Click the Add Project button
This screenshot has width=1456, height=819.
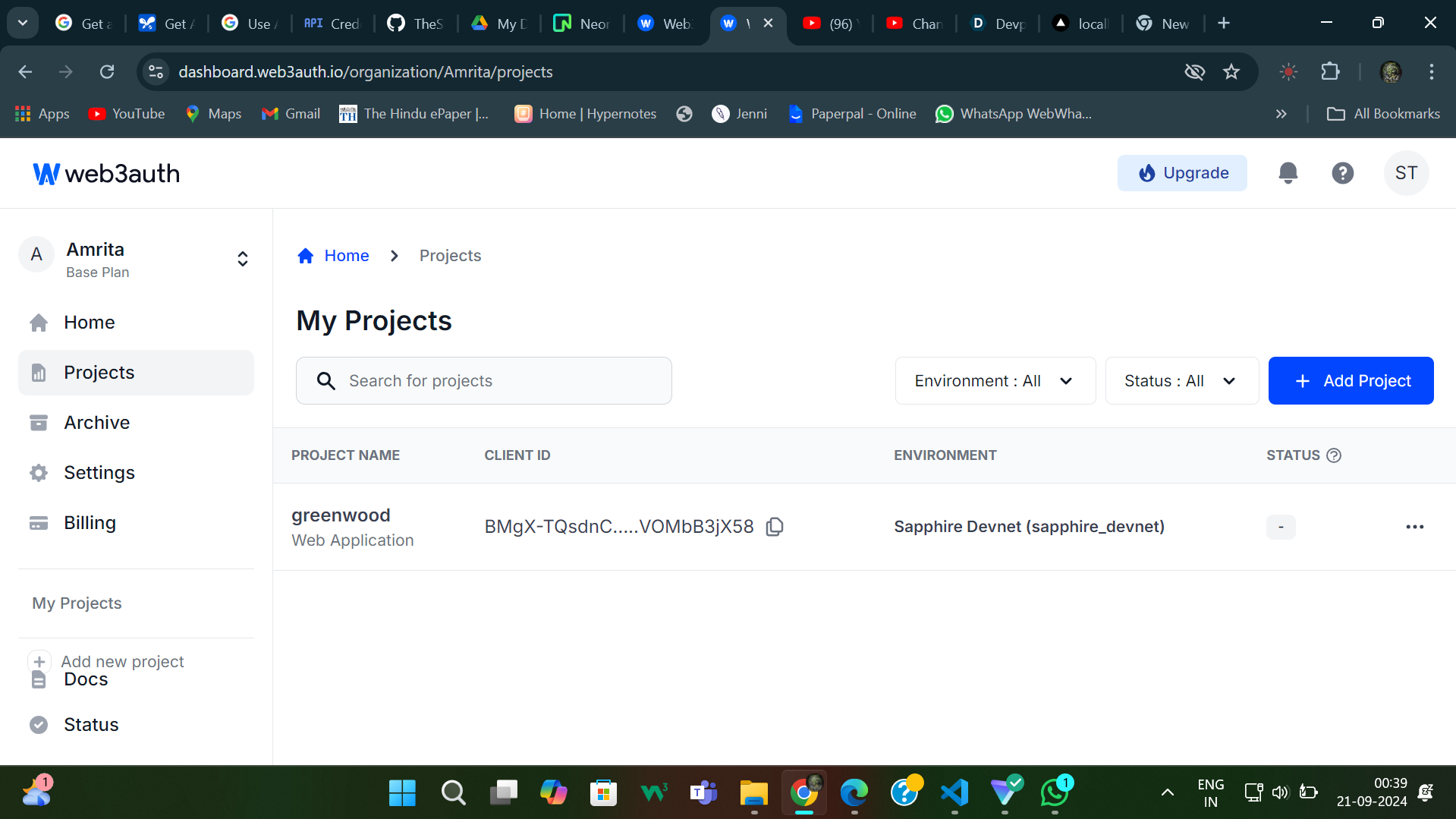1351,381
